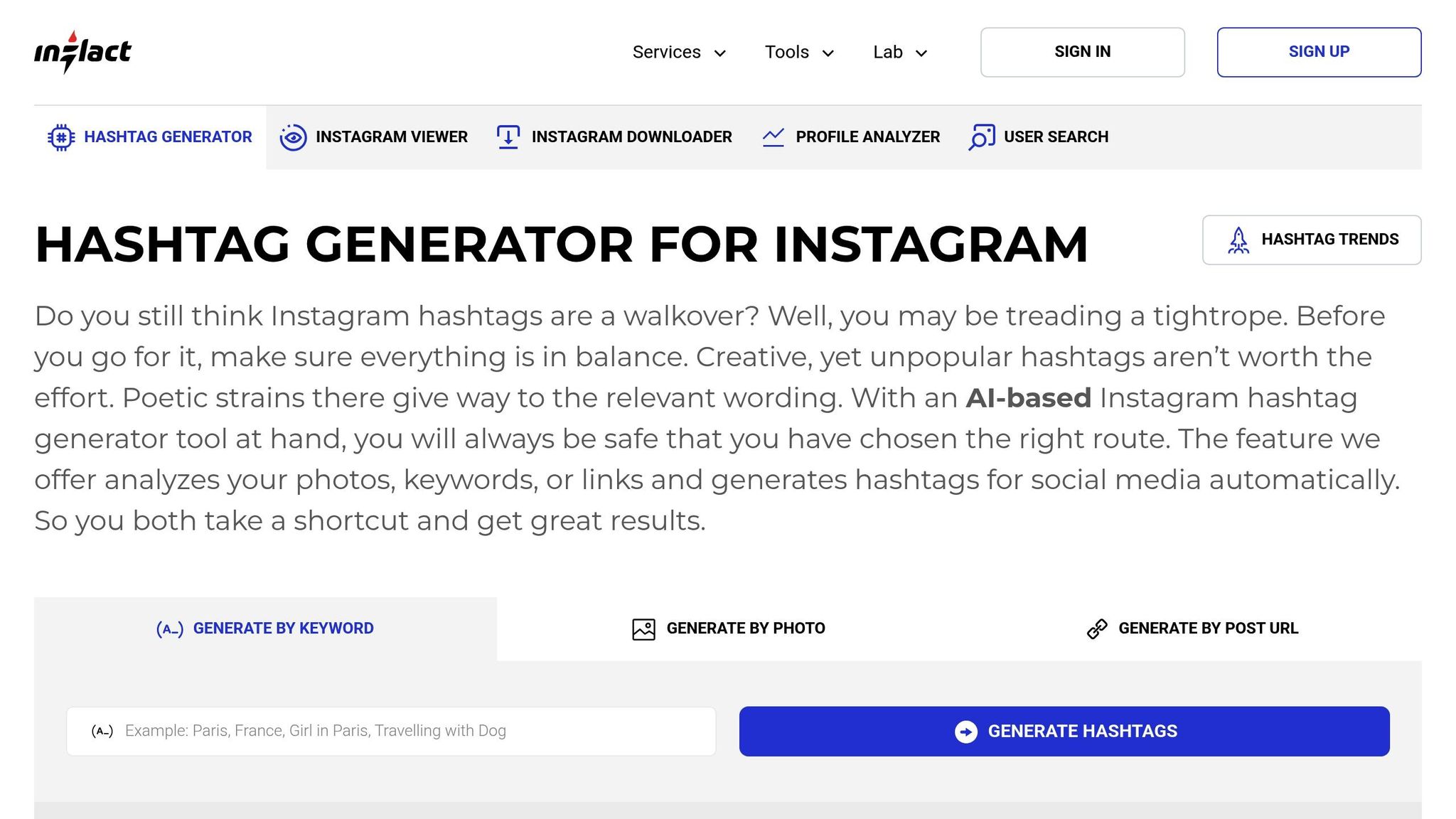Click the User Search magnifier icon

982,137
